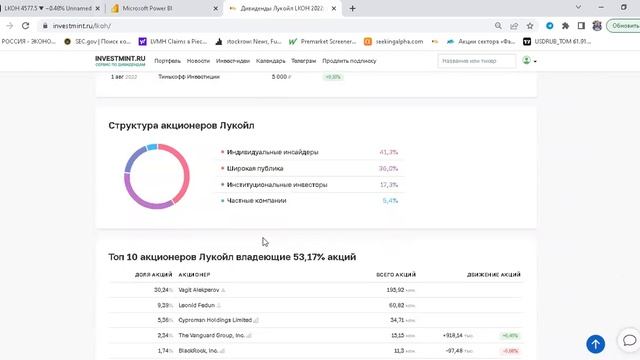Open the Календарь menu item
This screenshot has height=360, width=640.
[x=270, y=61]
